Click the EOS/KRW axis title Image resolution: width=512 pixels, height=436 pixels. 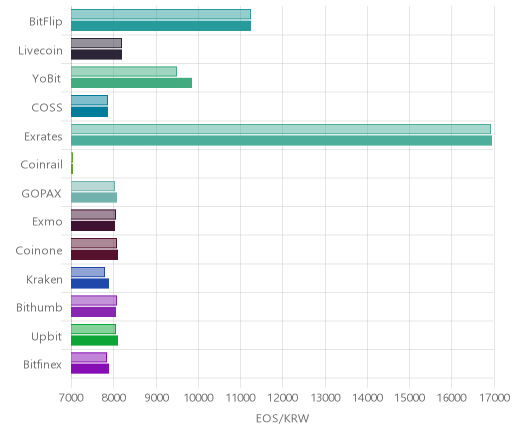point(282,418)
